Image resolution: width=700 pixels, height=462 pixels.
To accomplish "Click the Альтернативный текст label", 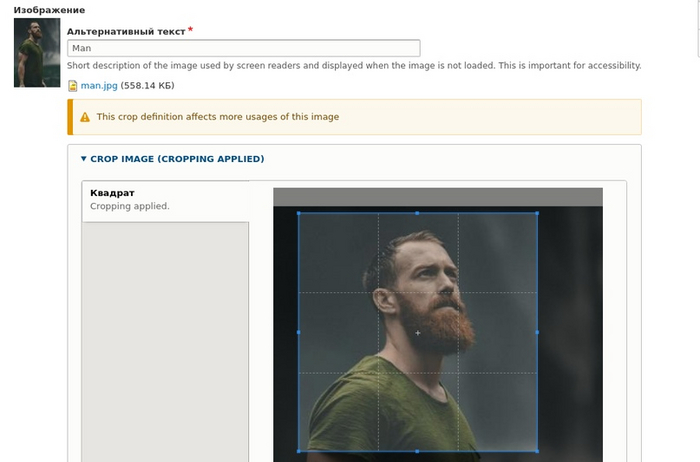I will pos(126,31).
